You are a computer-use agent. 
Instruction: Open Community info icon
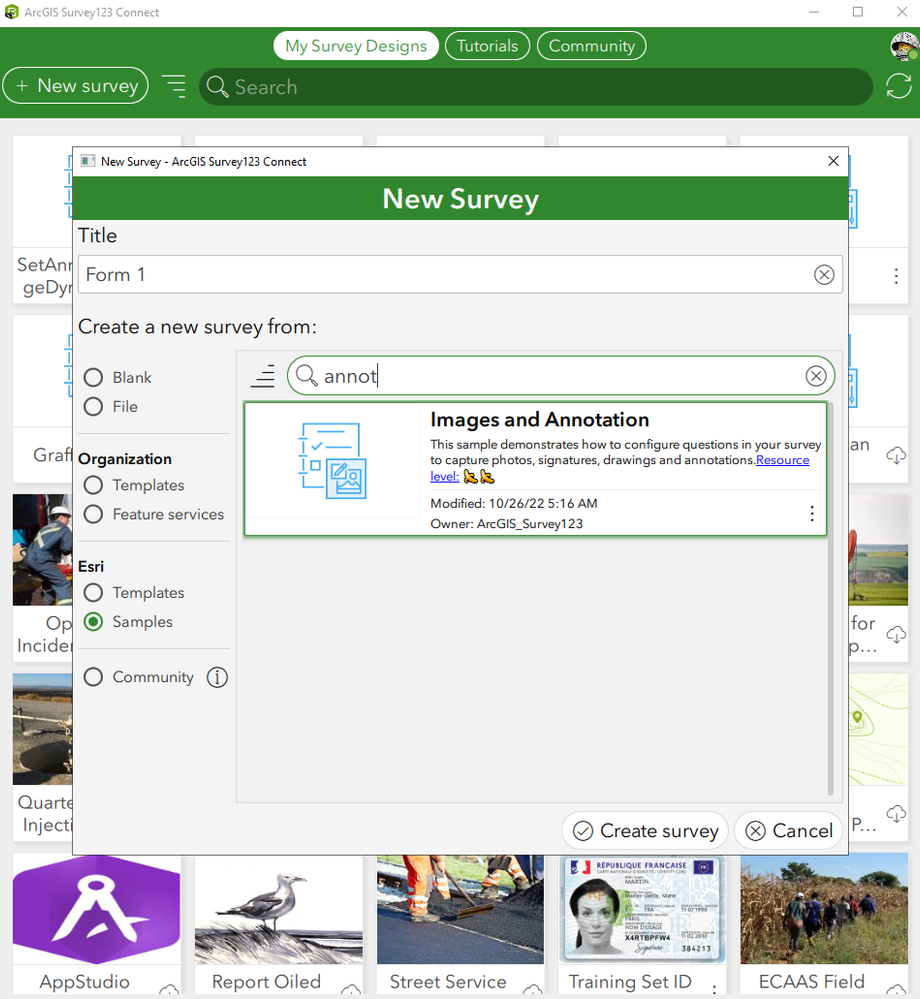click(217, 677)
